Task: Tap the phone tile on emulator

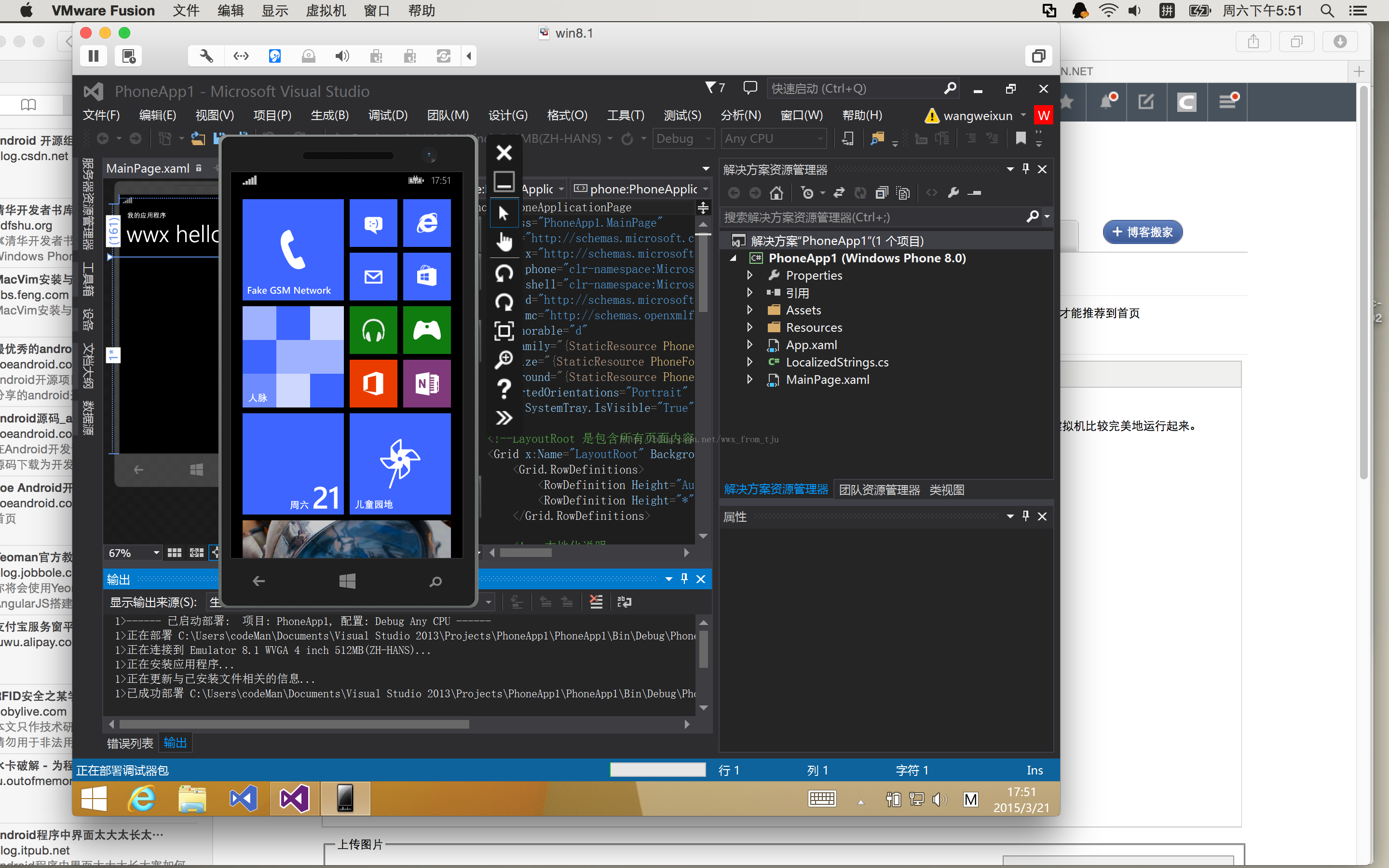Action: click(293, 249)
